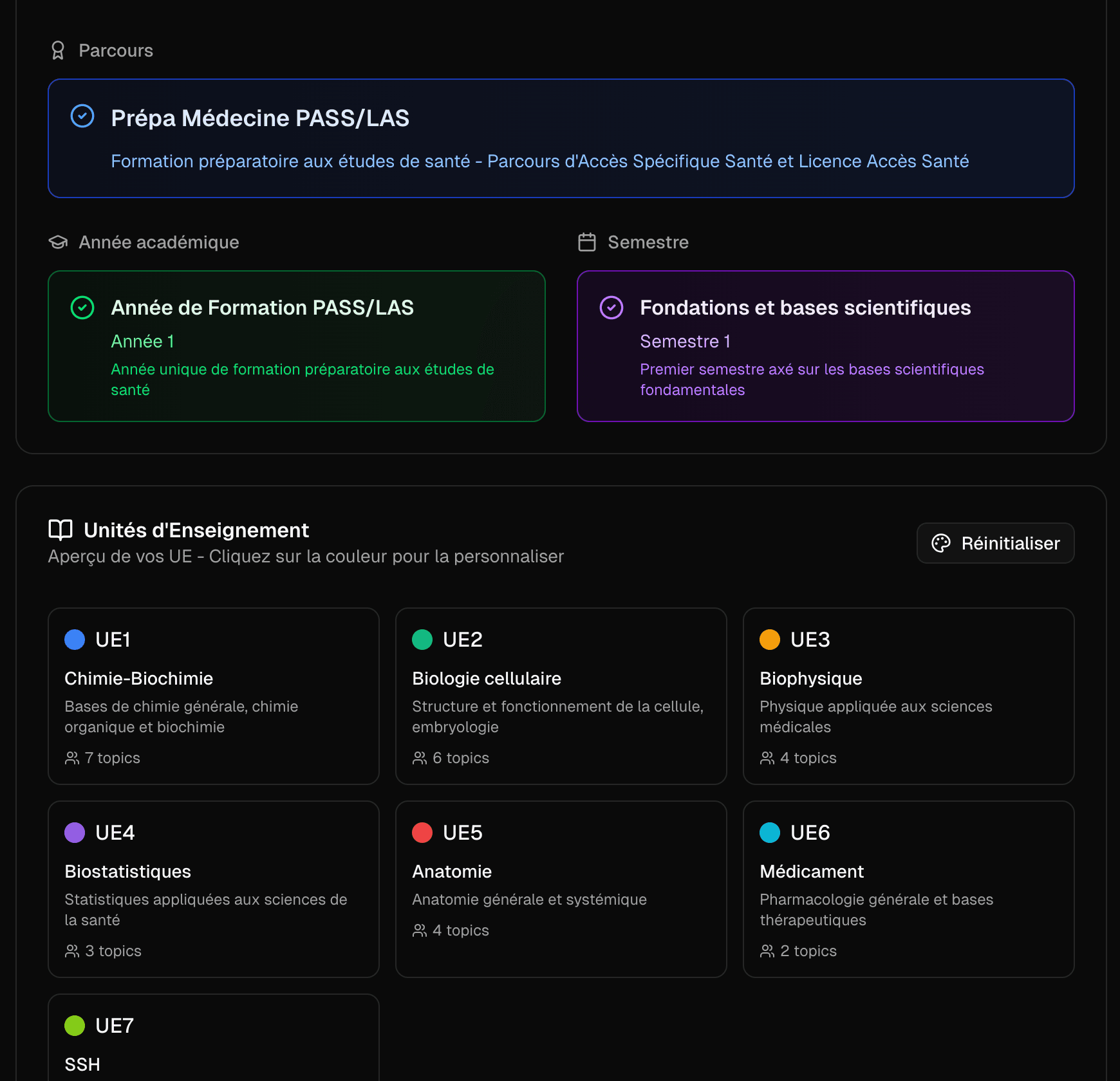Click the open book icon by Unités d'Enseignement
Viewport: 1120px width, 1081px height.
click(61, 530)
